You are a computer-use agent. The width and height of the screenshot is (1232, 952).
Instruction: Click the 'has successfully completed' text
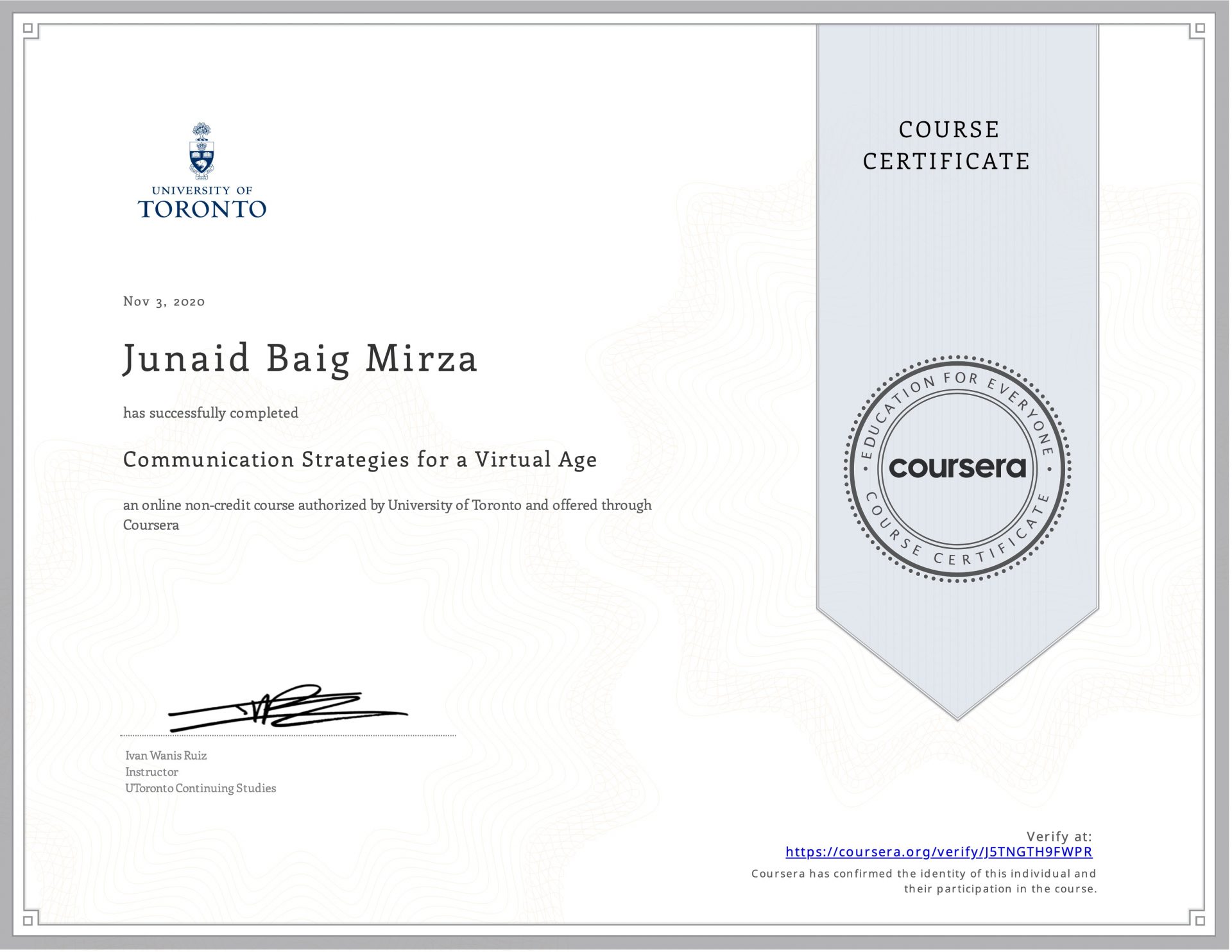click(210, 413)
